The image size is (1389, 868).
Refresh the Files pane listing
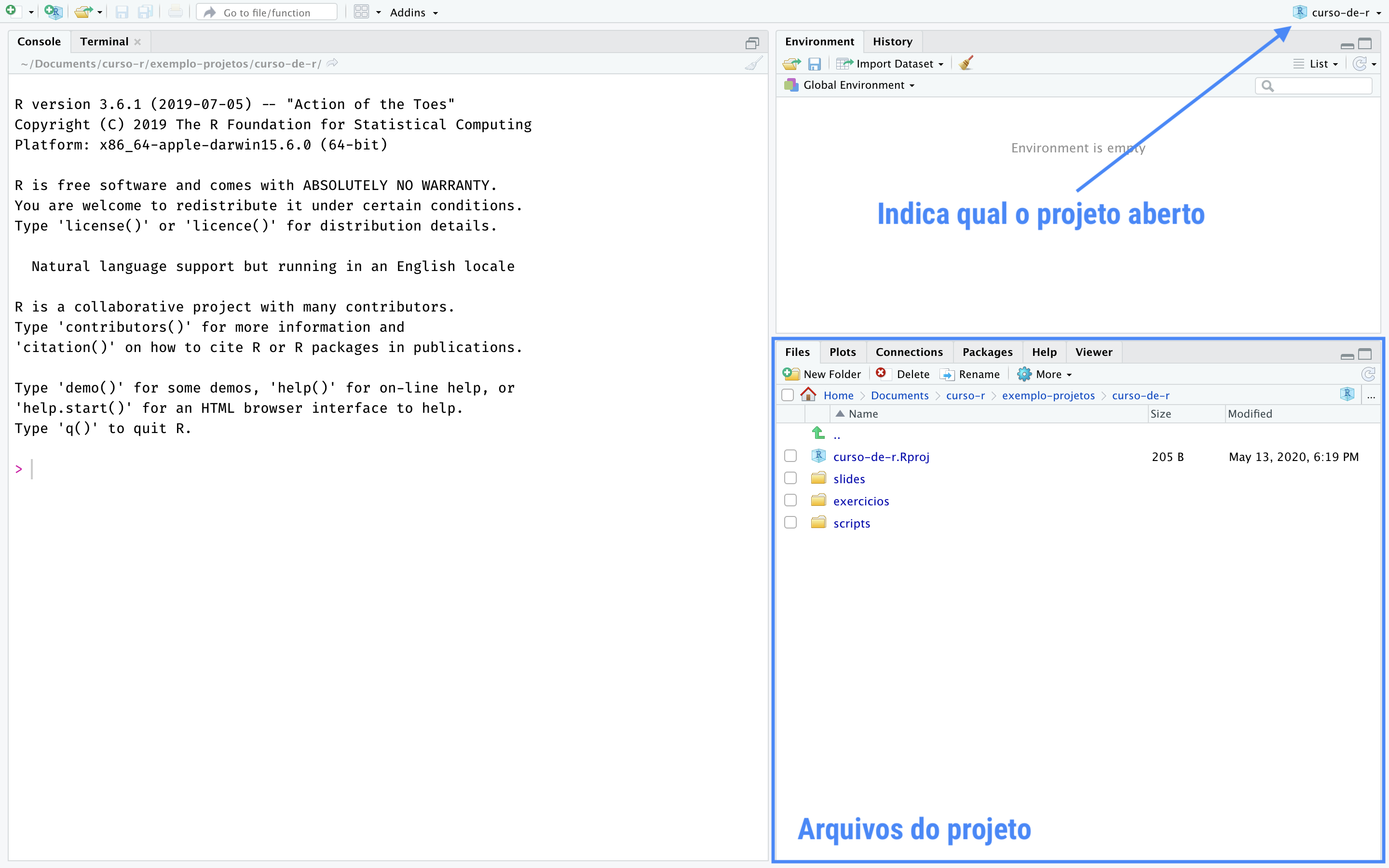coord(1368,374)
